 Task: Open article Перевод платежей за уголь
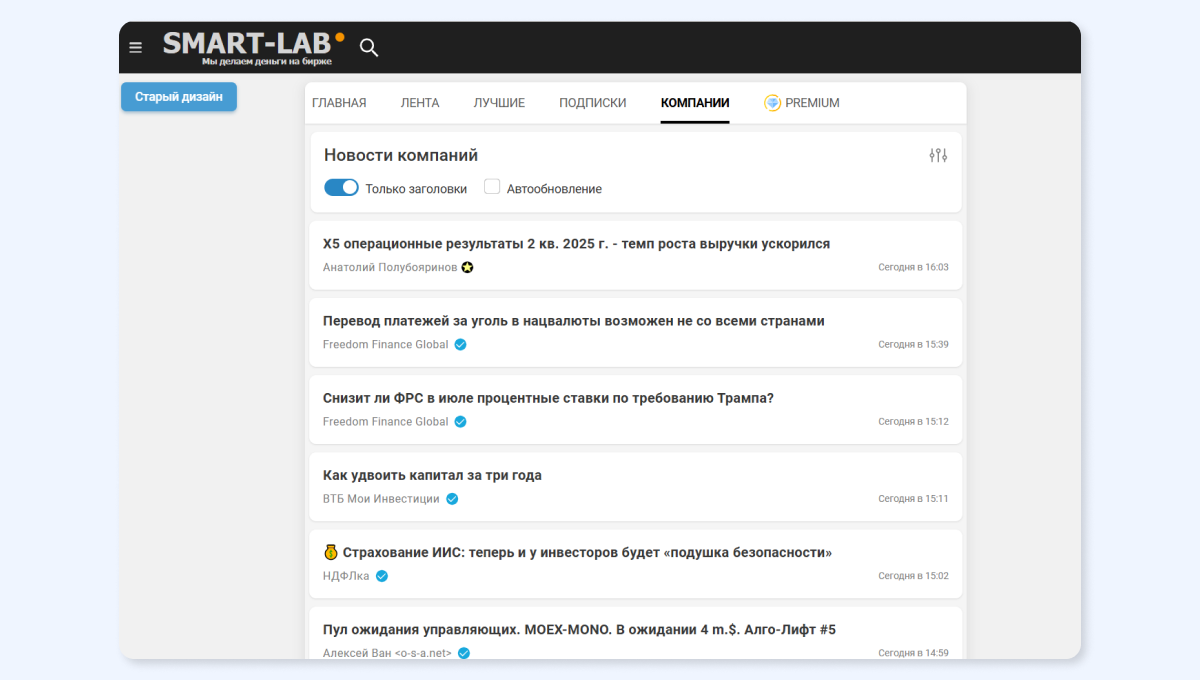(x=574, y=321)
